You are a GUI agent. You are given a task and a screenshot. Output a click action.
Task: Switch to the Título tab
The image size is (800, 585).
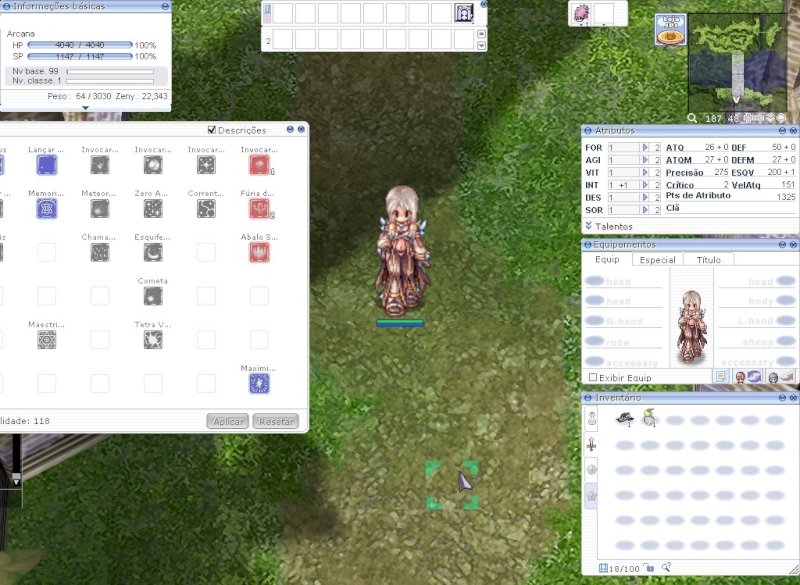(709, 260)
